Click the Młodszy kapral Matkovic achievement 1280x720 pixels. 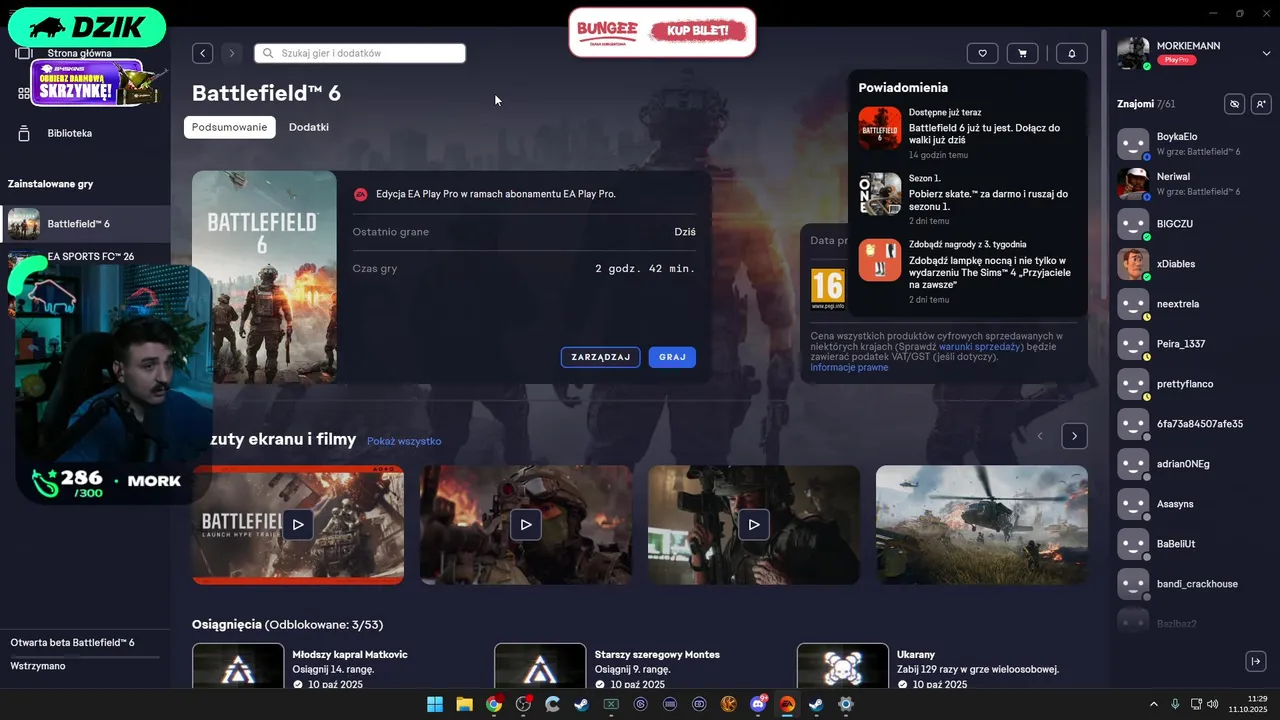[x=335, y=665]
